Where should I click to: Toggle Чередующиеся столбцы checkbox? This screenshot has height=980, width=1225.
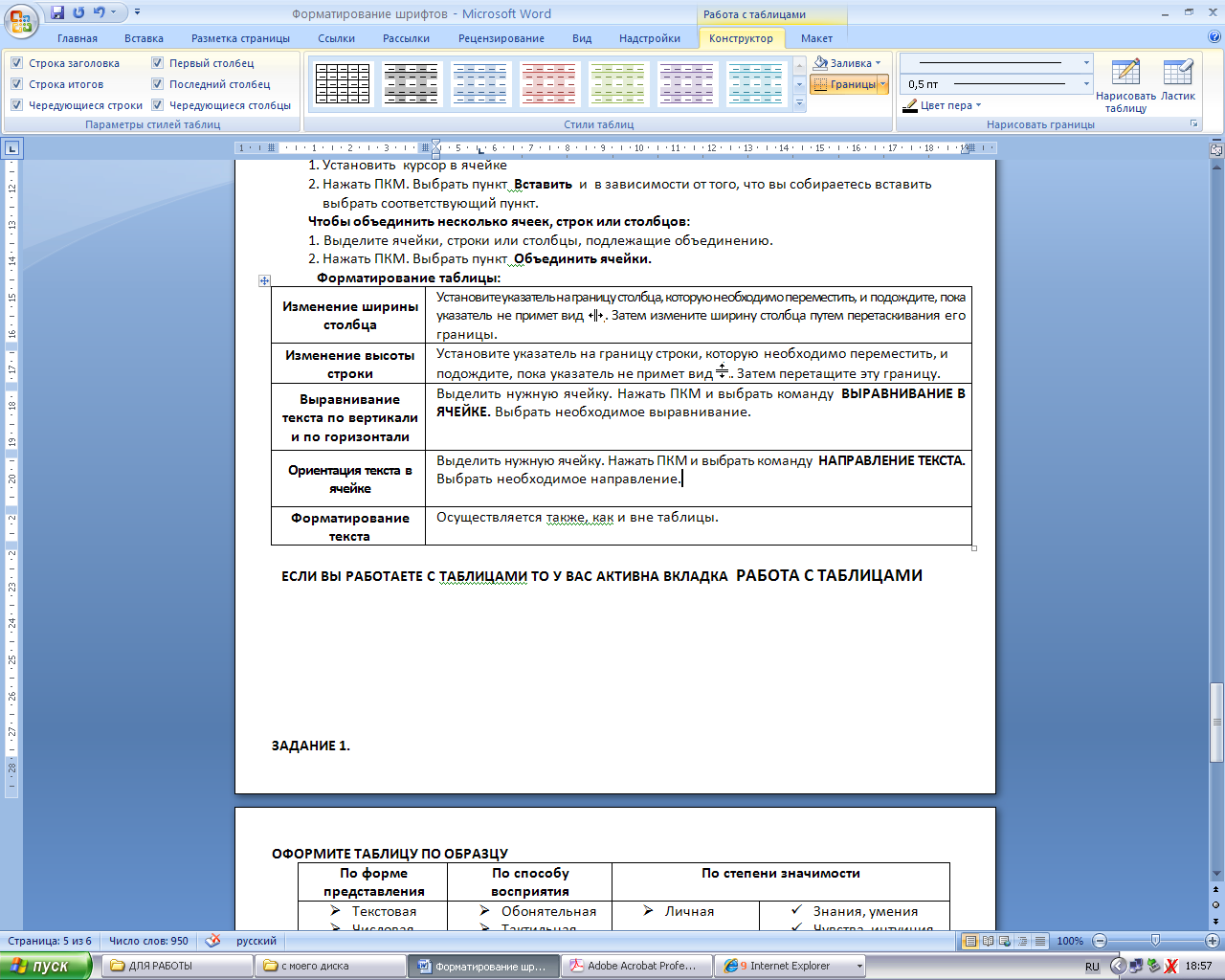[x=158, y=105]
